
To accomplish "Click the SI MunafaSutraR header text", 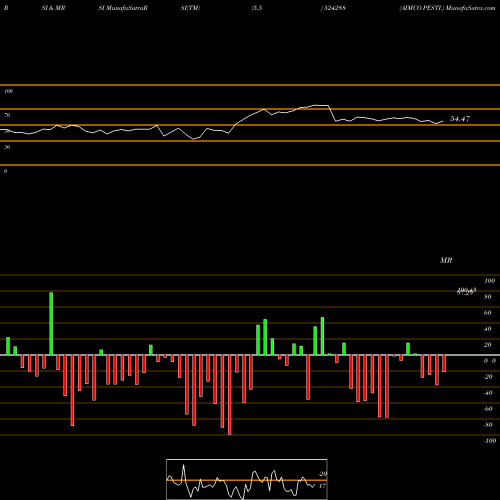I will [123, 8].
